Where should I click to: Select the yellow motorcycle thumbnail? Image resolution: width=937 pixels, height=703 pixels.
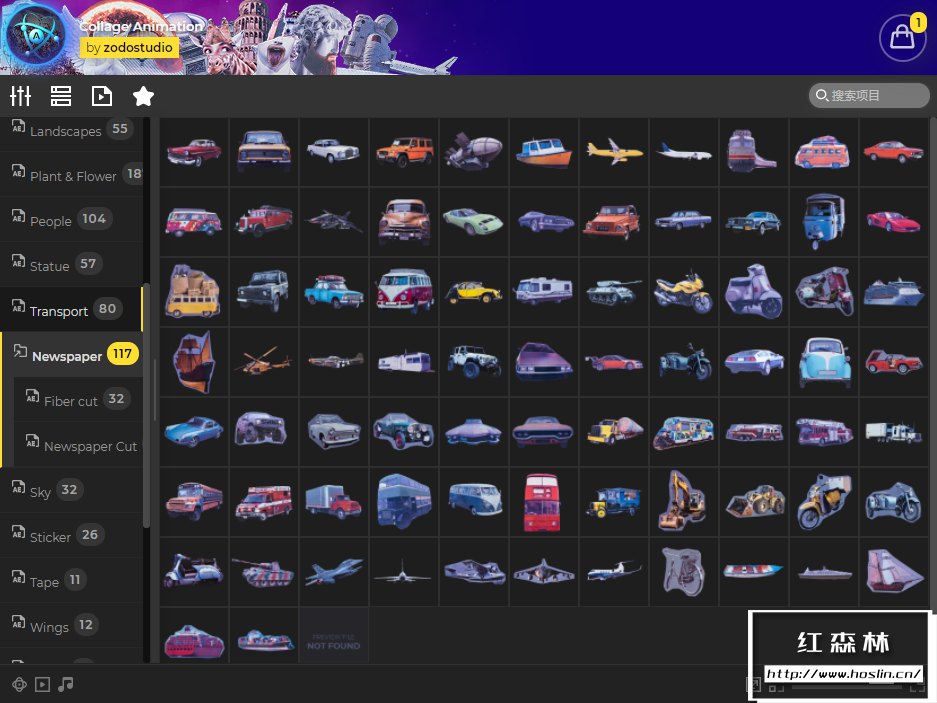[x=684, y=292]
